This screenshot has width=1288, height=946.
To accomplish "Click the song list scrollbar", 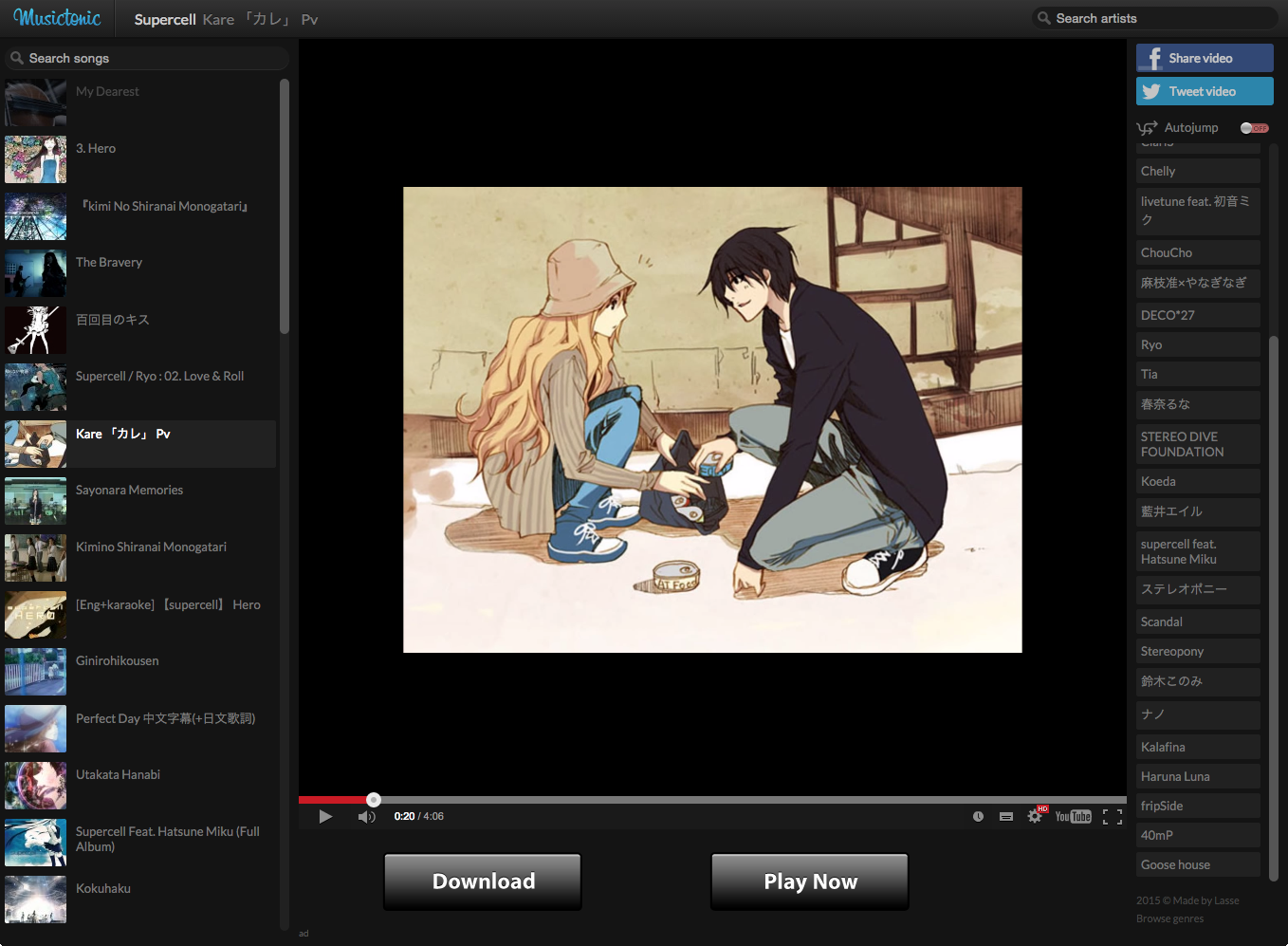I will click(285, 206).
